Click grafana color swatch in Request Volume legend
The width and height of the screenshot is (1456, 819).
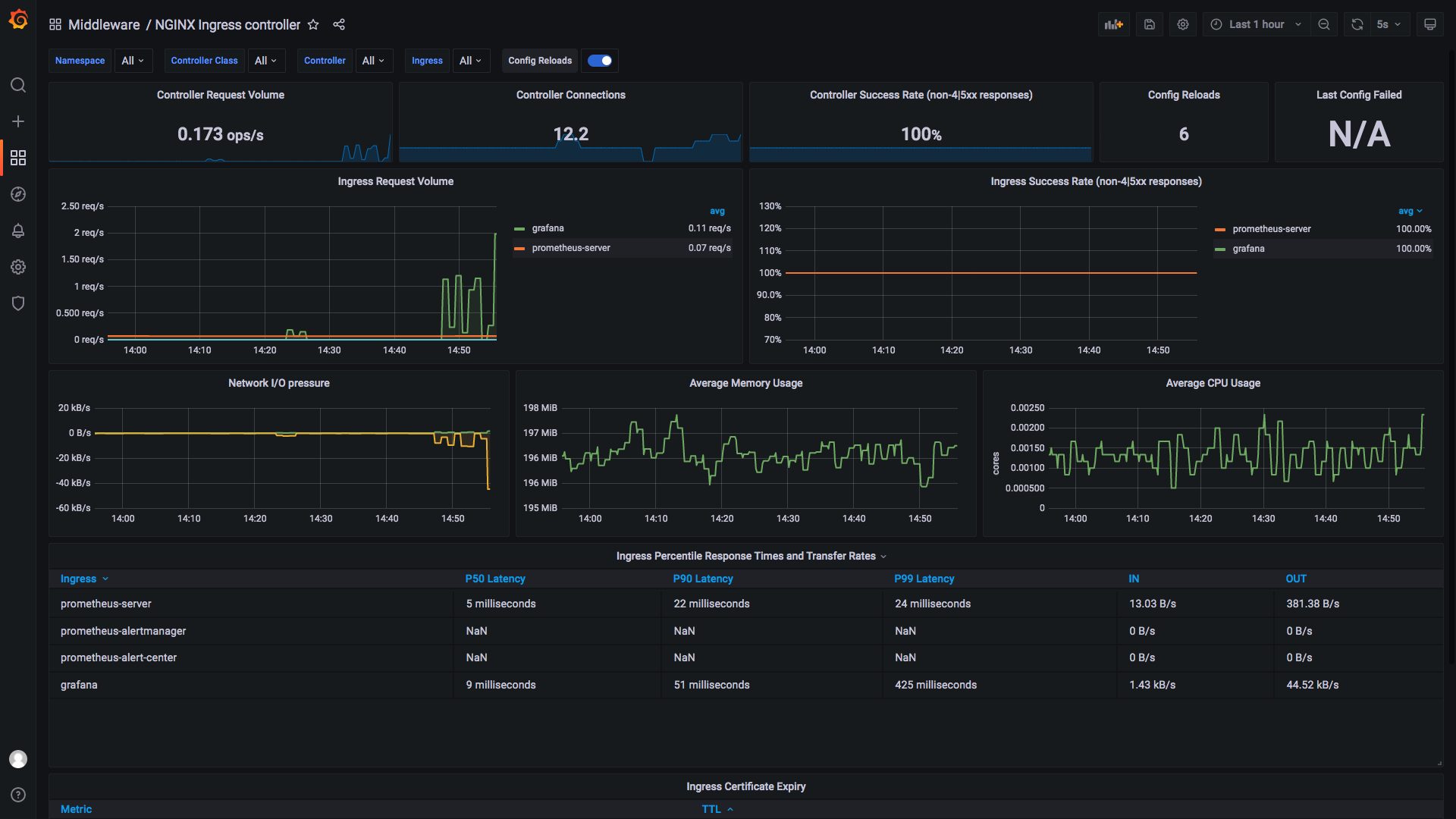point(519,228)
